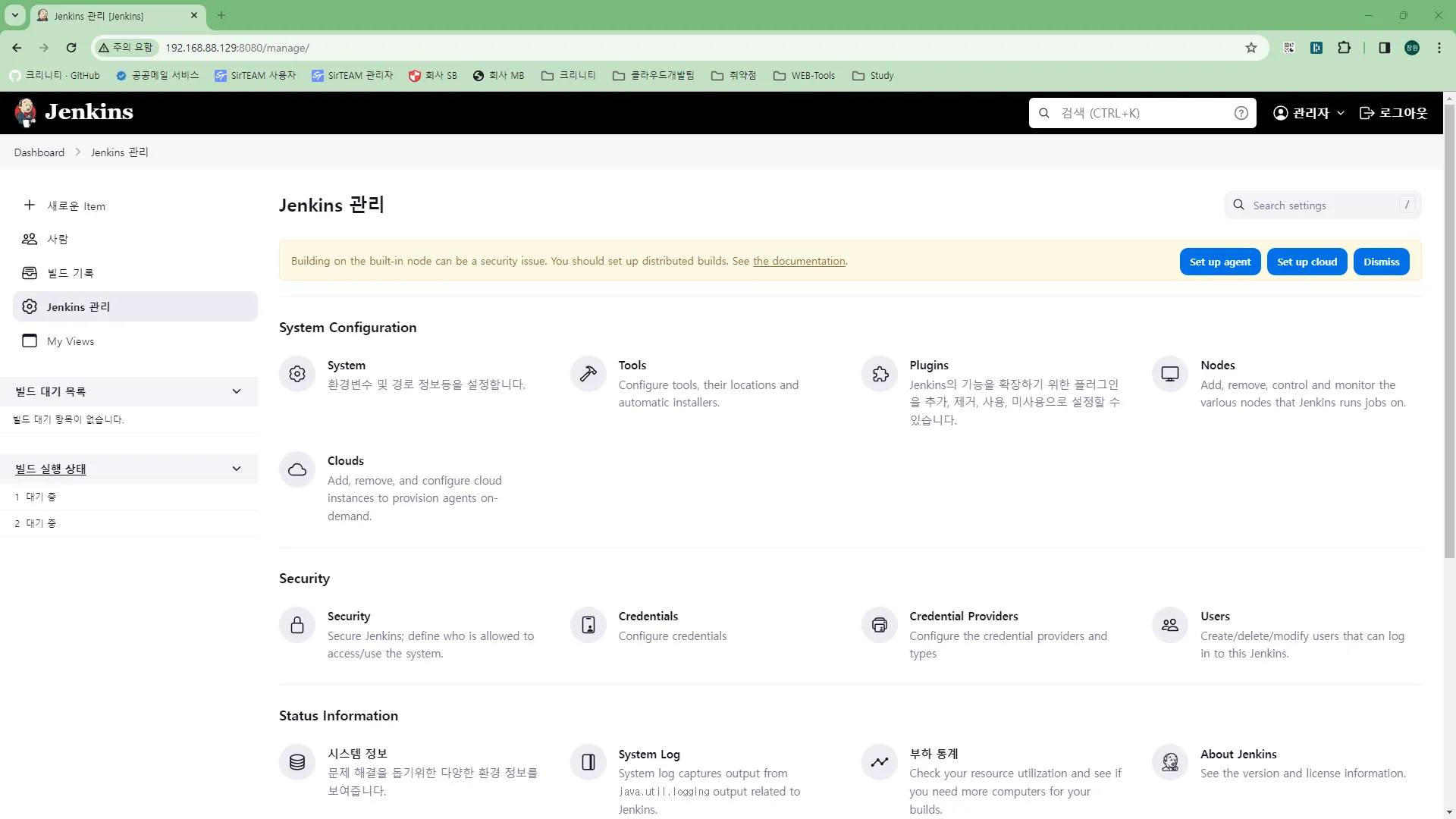Open the Plugins puzzle-piece icon

[880, 374]
